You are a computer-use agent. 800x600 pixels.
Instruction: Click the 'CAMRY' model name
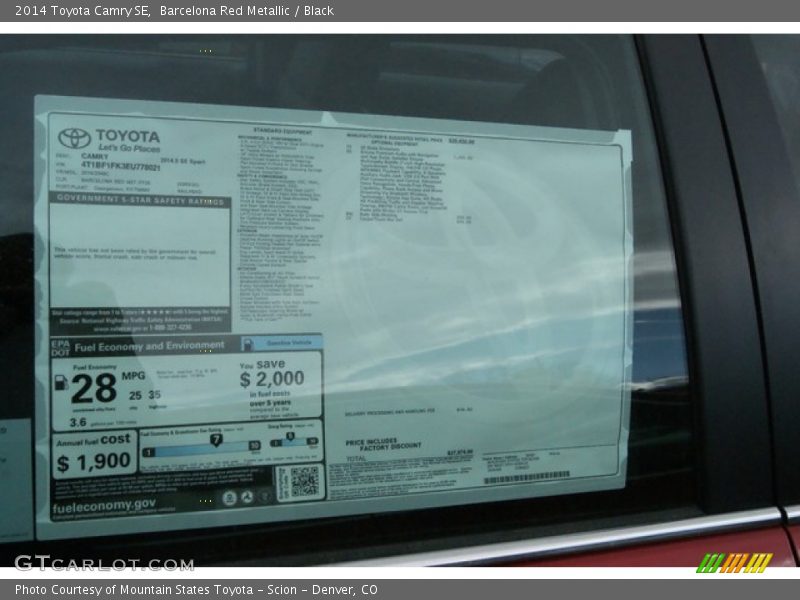[94, 156]
